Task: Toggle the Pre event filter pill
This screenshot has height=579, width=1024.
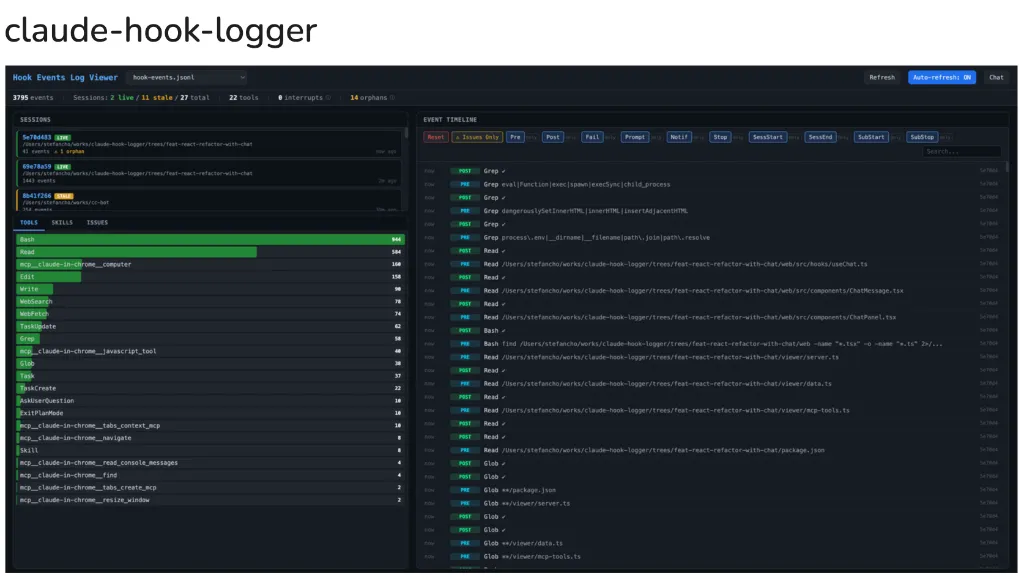Action: [x=515, y=137]
